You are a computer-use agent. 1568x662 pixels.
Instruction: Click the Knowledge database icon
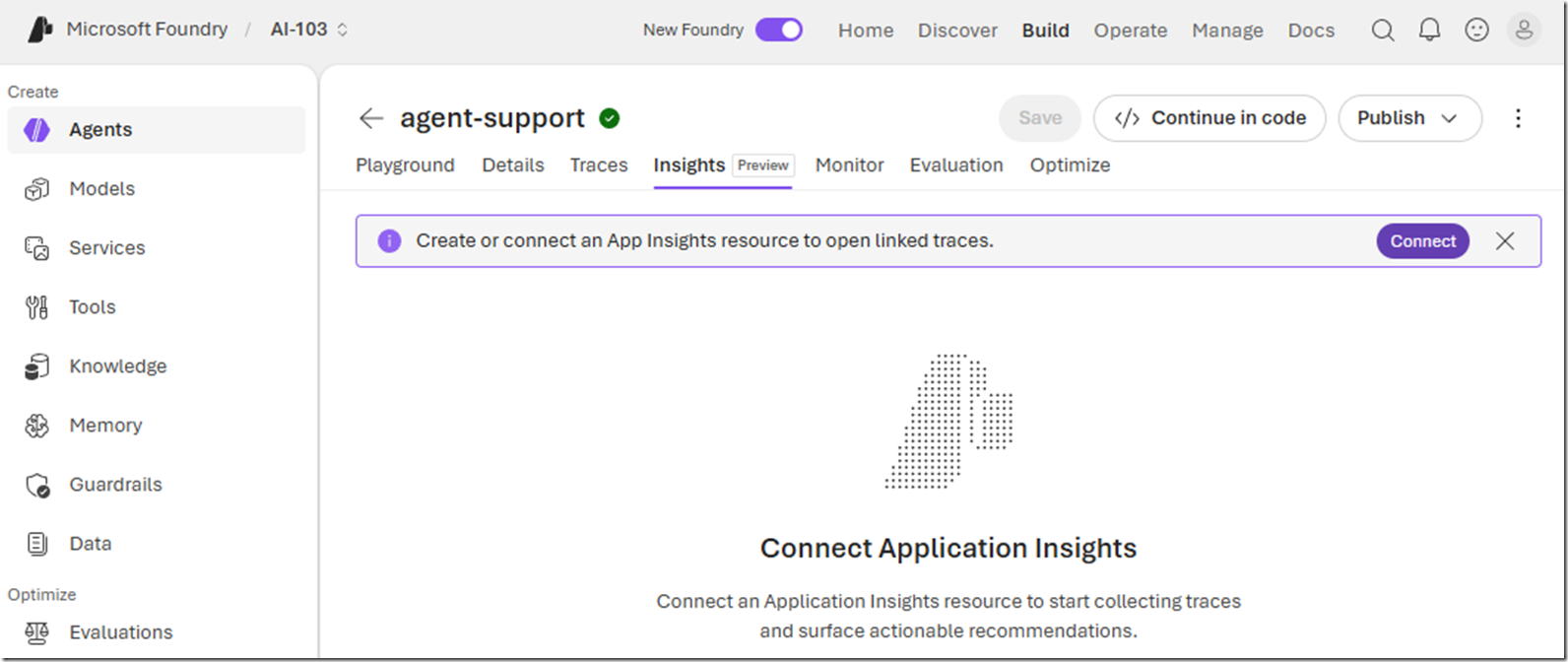[x=36, y=366]
